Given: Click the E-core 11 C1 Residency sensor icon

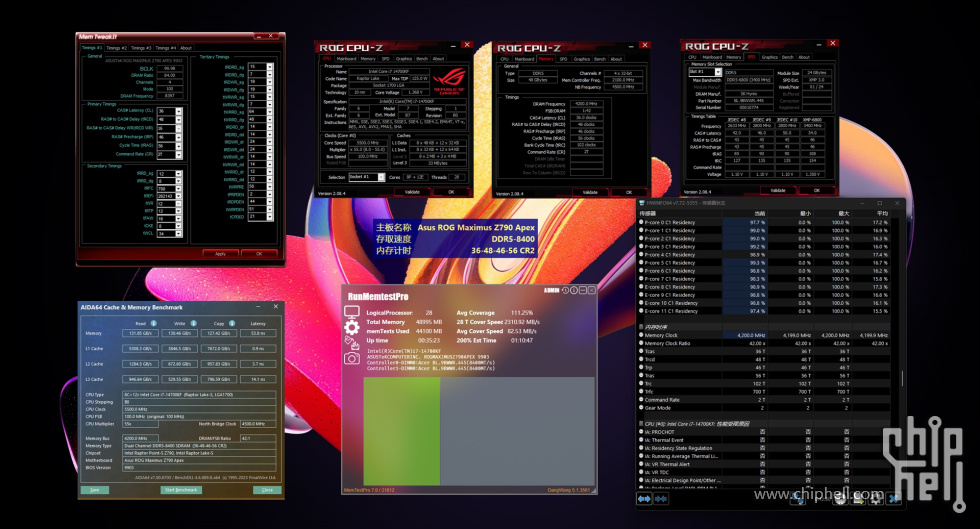Looking at the screenshot, I should 641,311.
